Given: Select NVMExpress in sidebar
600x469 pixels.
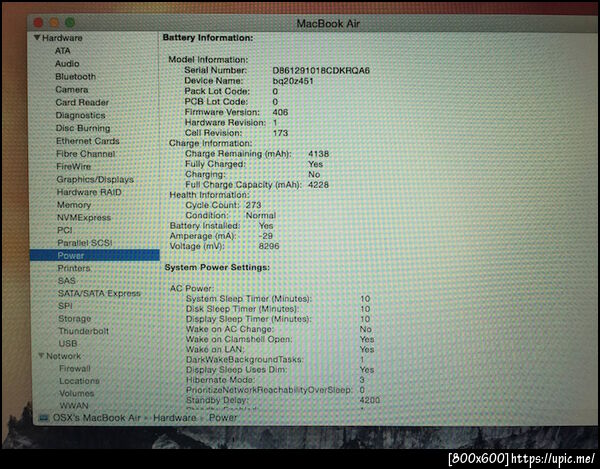Looking at the screenshot, I should [x=84, y=217].
